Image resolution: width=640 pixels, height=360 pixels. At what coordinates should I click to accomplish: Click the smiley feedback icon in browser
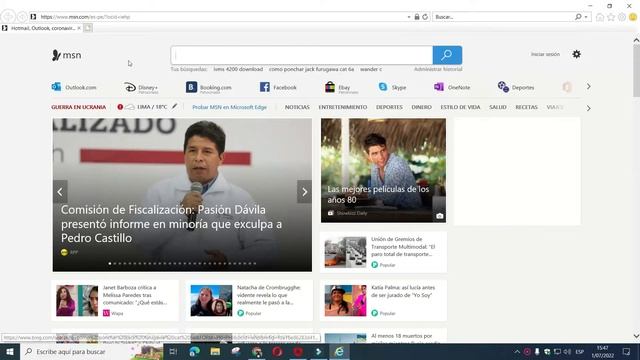coord(633,17)
